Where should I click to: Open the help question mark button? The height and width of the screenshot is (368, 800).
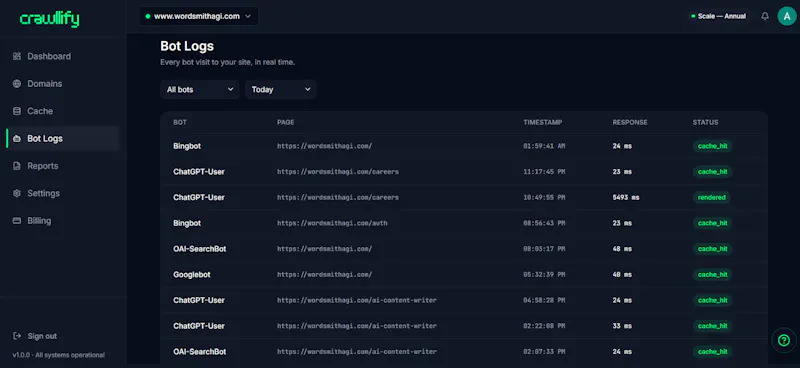tap(784, 340)
